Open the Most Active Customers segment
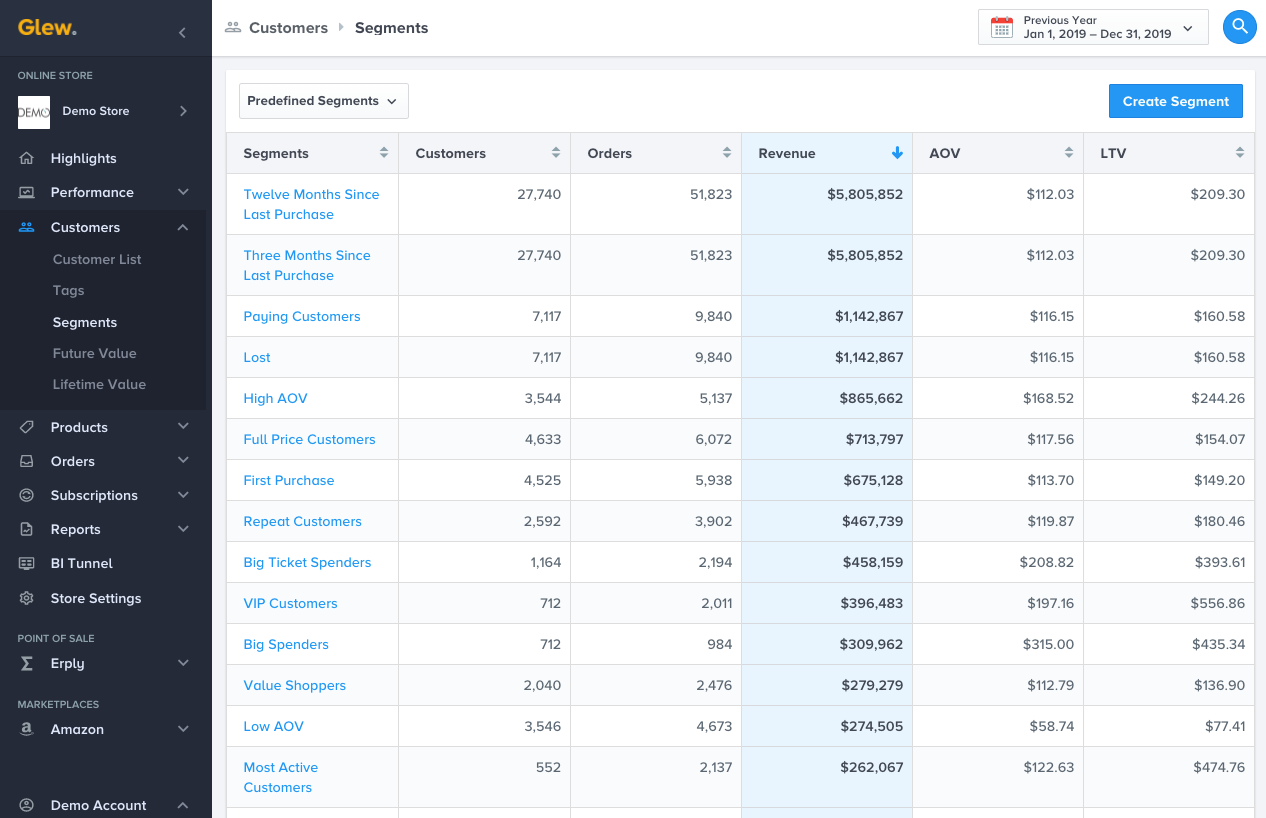This screenshot has width=1266, height=818. click(x=281, y=777)
